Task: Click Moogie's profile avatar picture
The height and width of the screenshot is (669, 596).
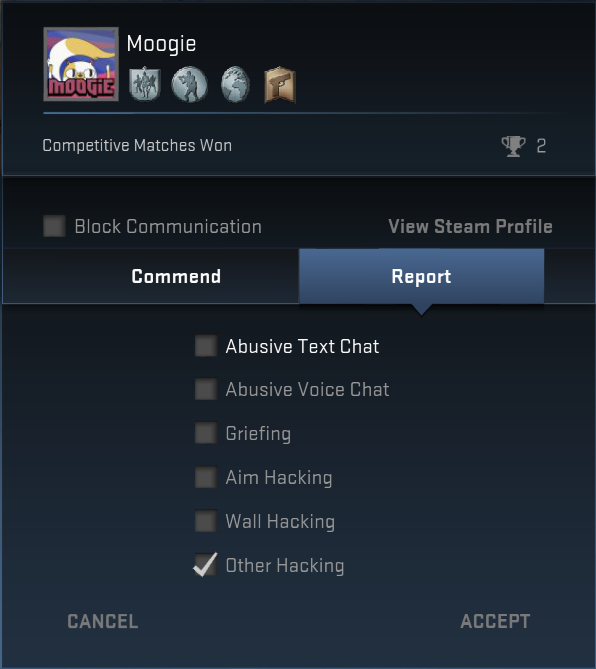Action: point(81,64)
